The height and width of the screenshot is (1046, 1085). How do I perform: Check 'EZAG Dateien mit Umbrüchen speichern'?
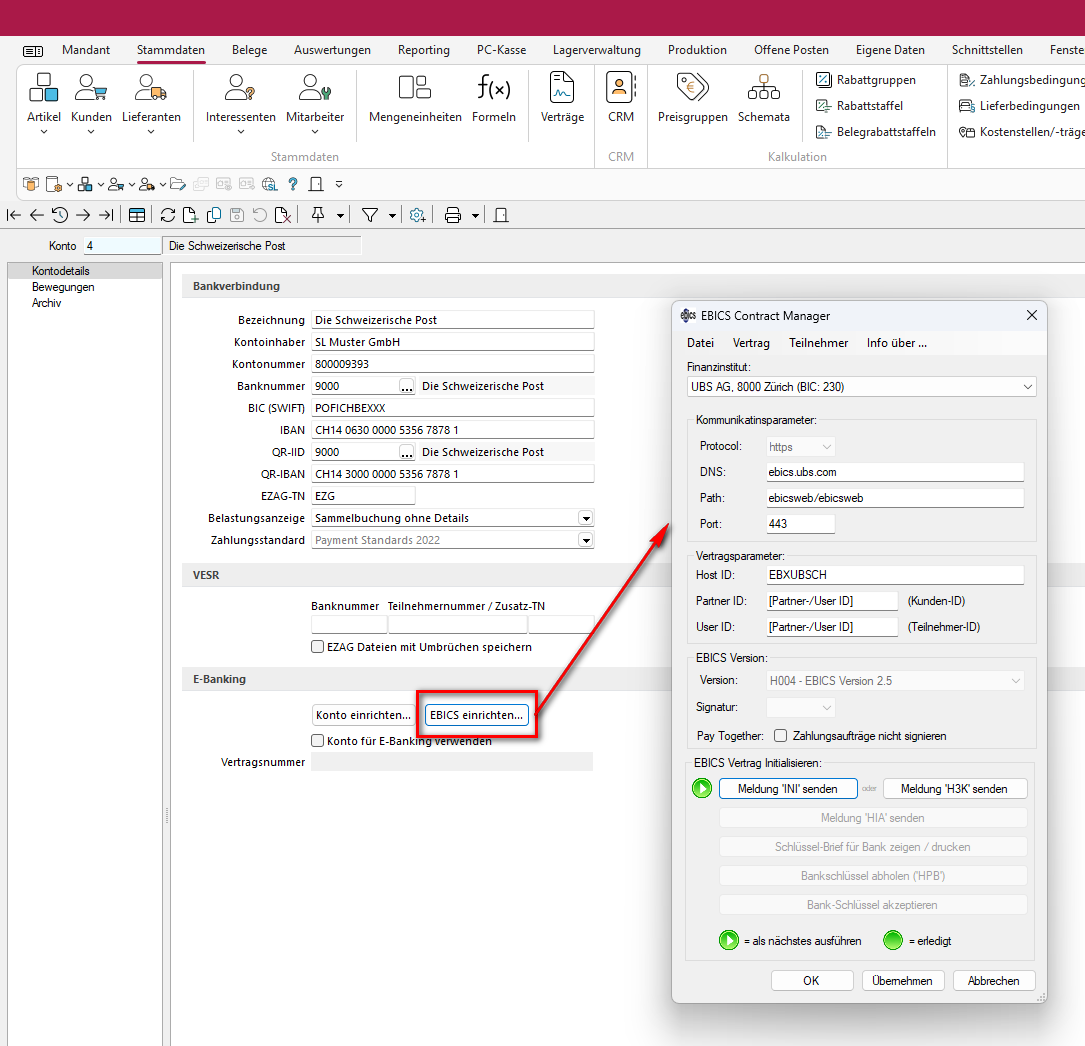(x=318, y=647)
